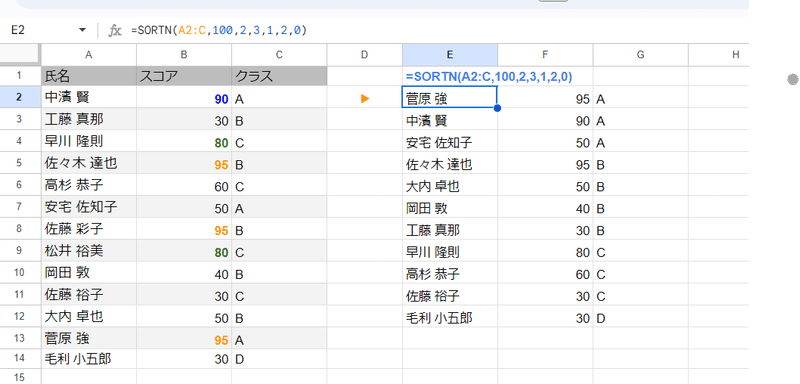The height and width of the screenshot is (384, 800).
Task: Select row 1 header
Action: 20,76
